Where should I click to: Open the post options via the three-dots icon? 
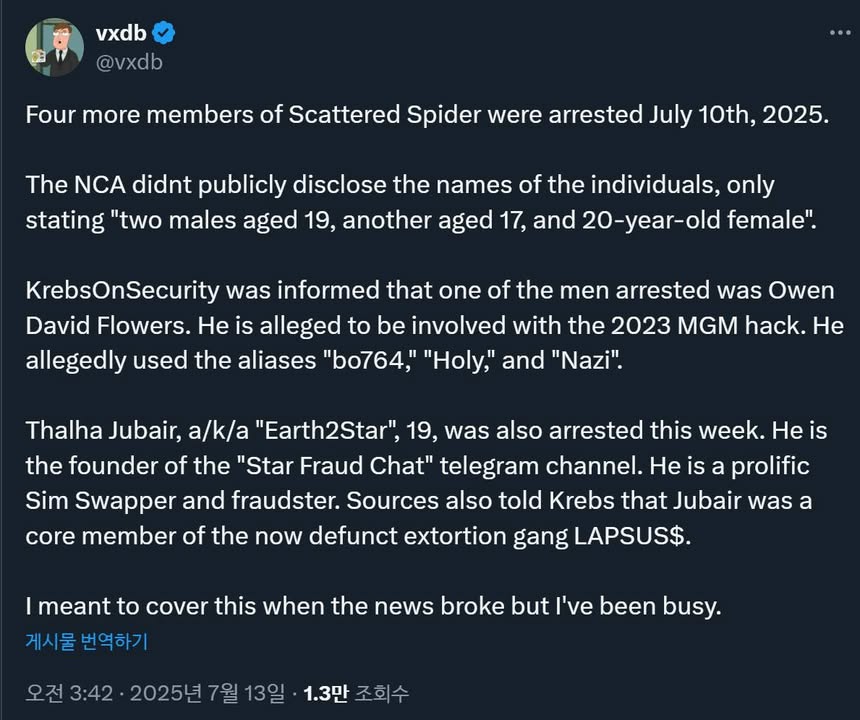click(838, 32)
